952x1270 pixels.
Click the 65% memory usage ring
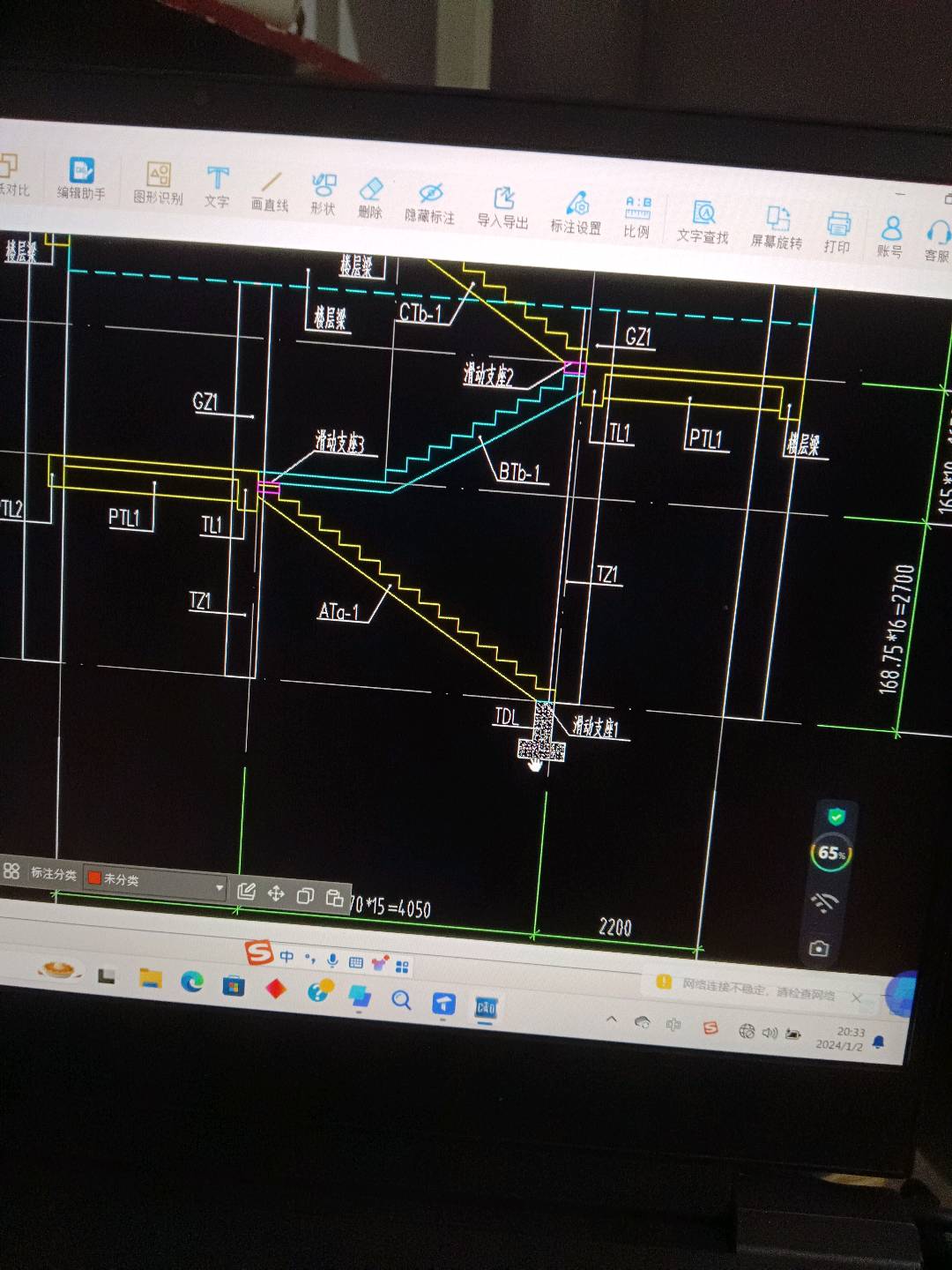(831, 853)
